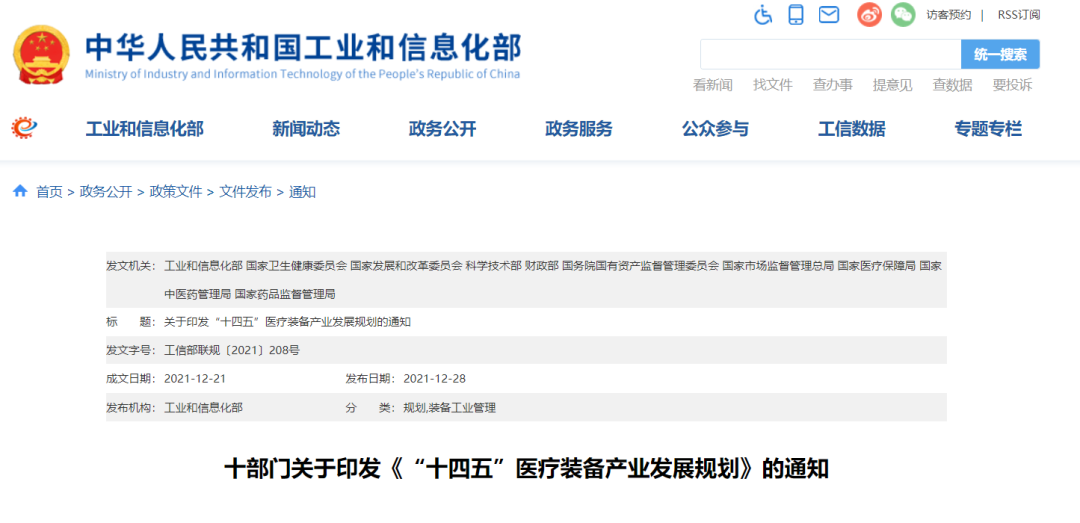Navigate to 政策文件 in breadcrumb
The height and width of the screenshot is (523, 1080).
[x=176, y=192]
